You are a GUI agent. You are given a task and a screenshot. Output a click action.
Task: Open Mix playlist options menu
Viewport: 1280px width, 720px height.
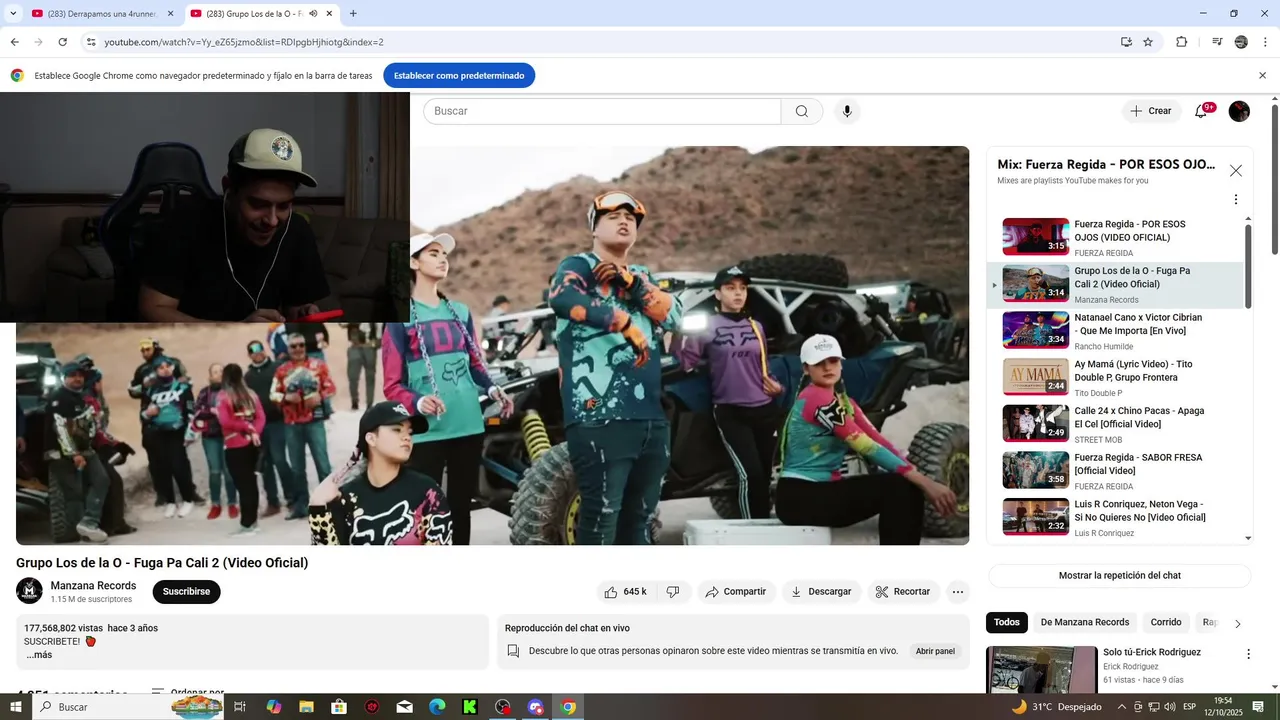(1236, 200)
